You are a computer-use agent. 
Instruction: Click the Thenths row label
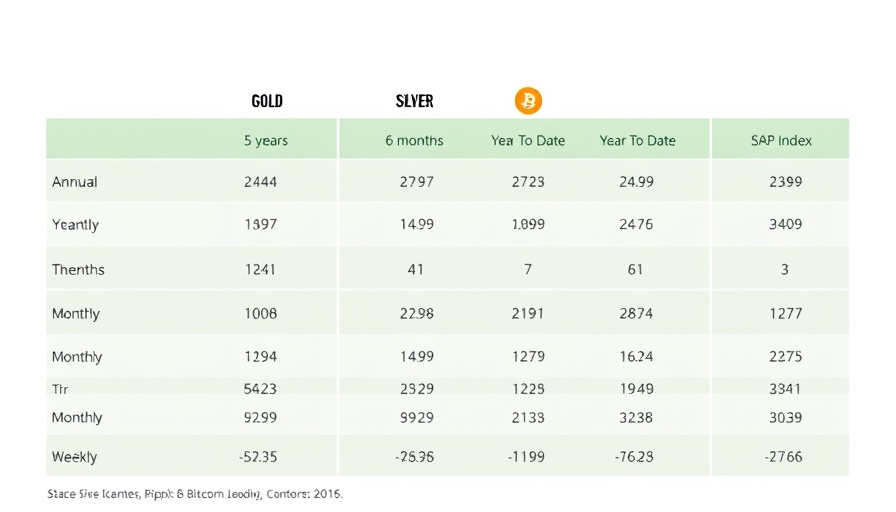pyautogui.click(x=78, y=269)
